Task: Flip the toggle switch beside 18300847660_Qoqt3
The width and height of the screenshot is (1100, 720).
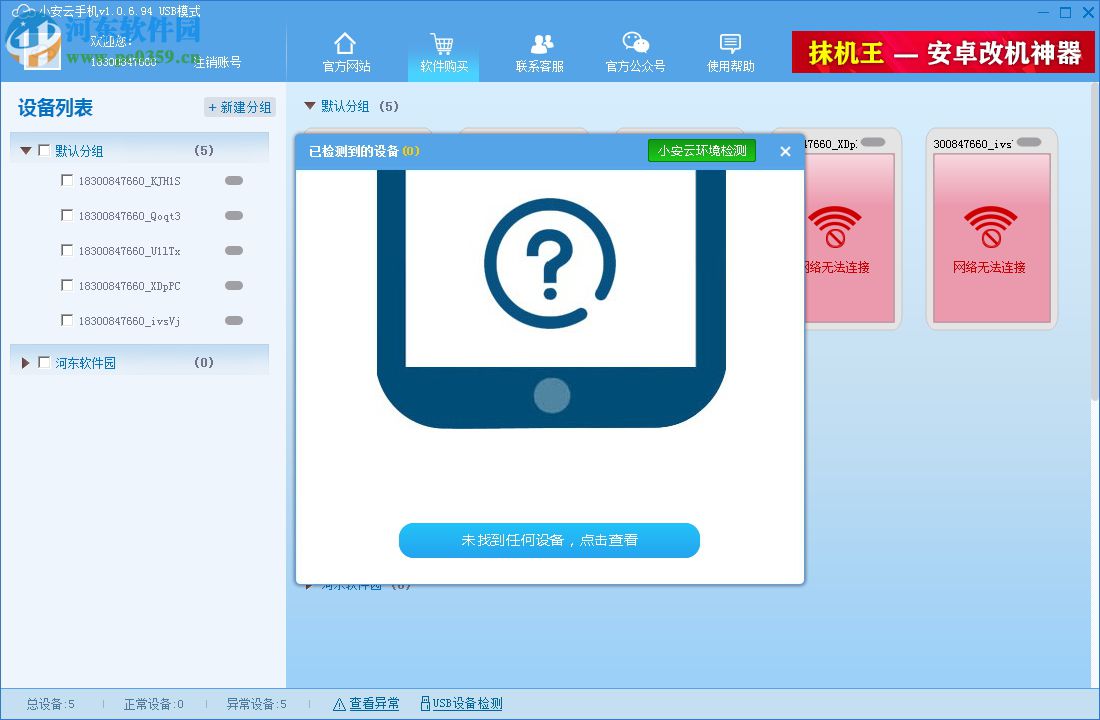Action: pyautogui.click(x=233, y=215)
